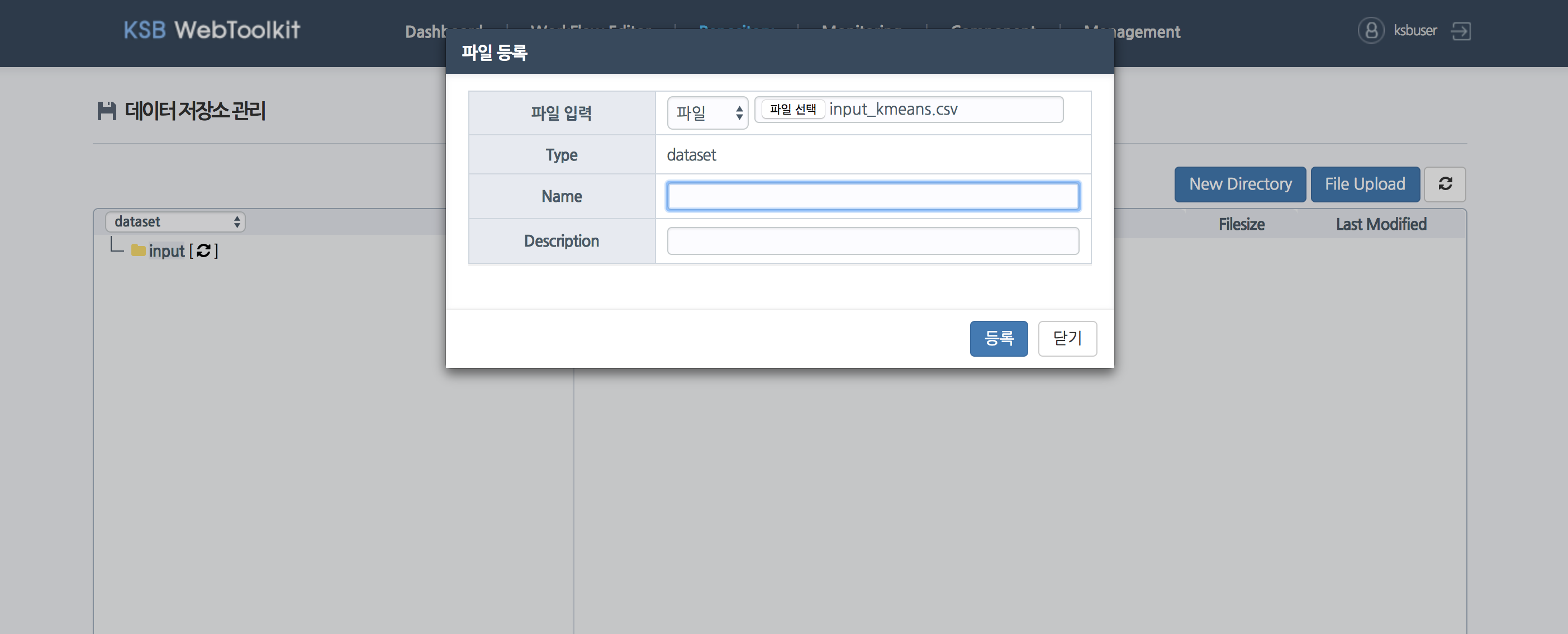Click the 파일 선택 choose file button
The image size is (1568, 634).
(x=792, y=109)
